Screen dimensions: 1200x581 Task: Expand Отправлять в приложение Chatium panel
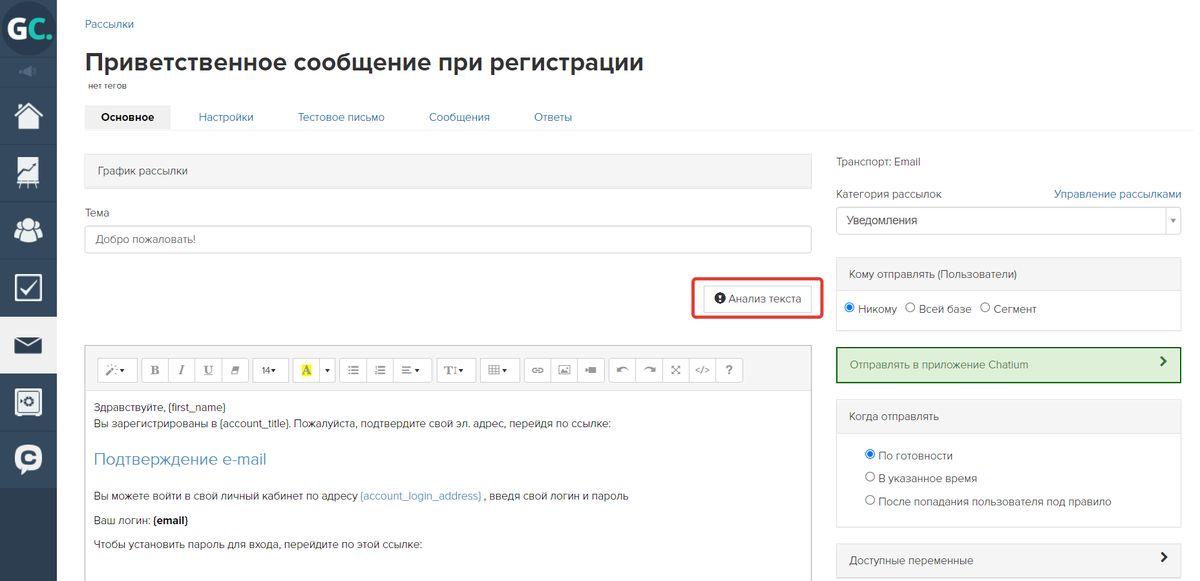click(x=1008, y=365)
